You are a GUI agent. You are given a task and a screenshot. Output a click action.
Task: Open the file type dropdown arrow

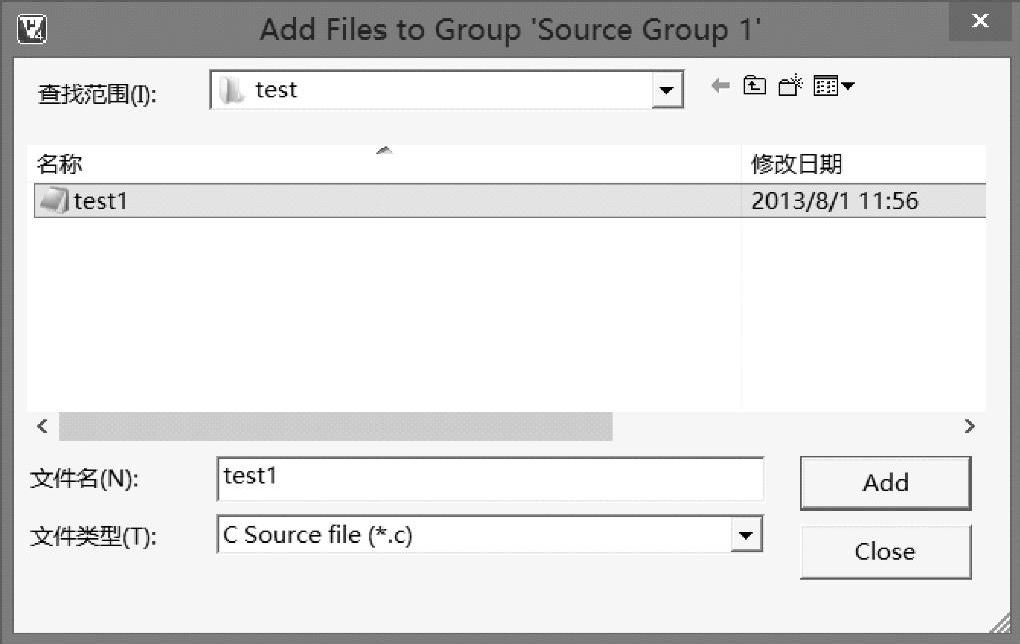click(x=744, y=536)
